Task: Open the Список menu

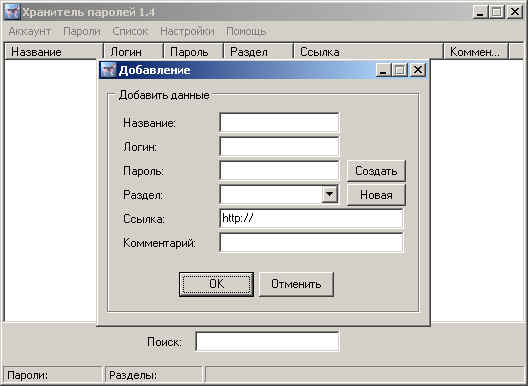Action: [x=130, y=31]
